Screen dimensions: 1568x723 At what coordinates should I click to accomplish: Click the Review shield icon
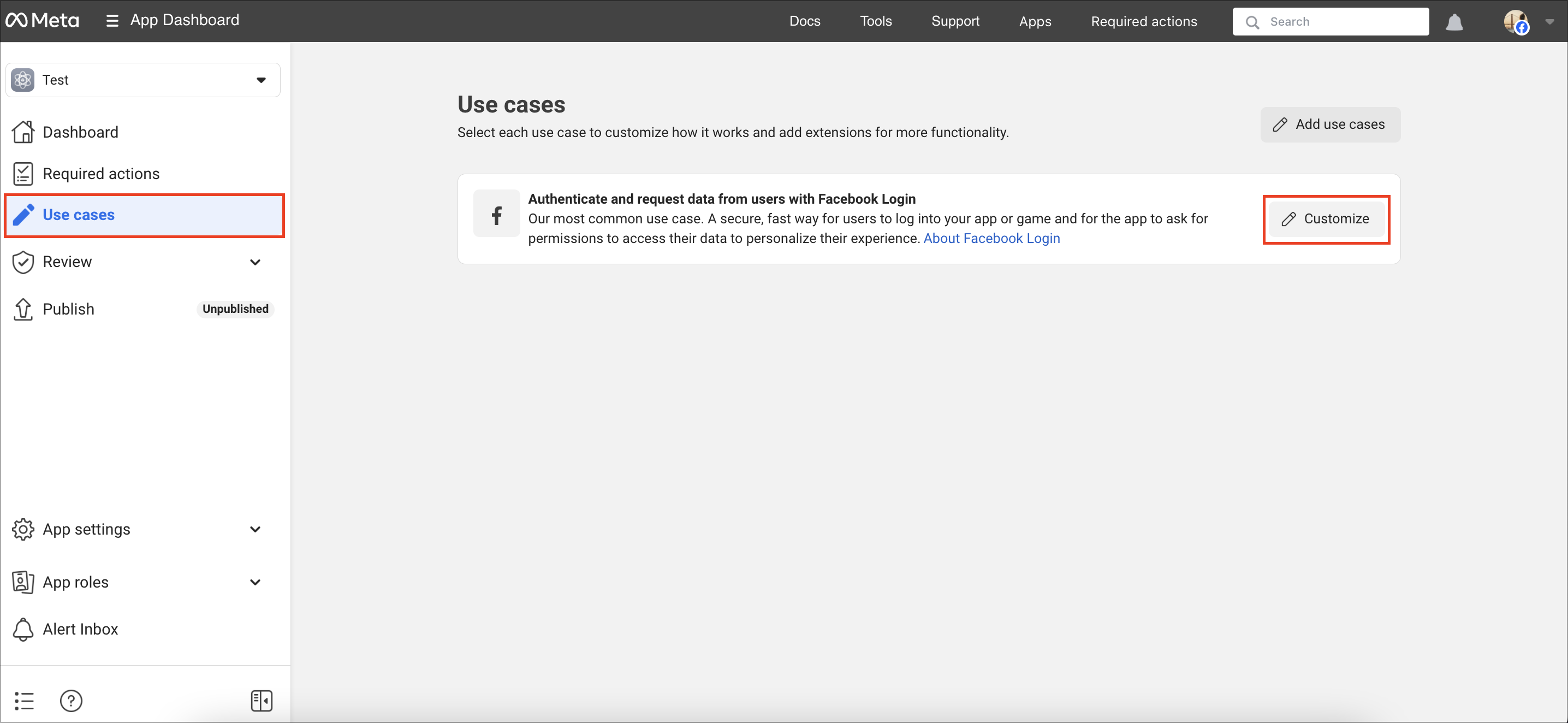23,262
